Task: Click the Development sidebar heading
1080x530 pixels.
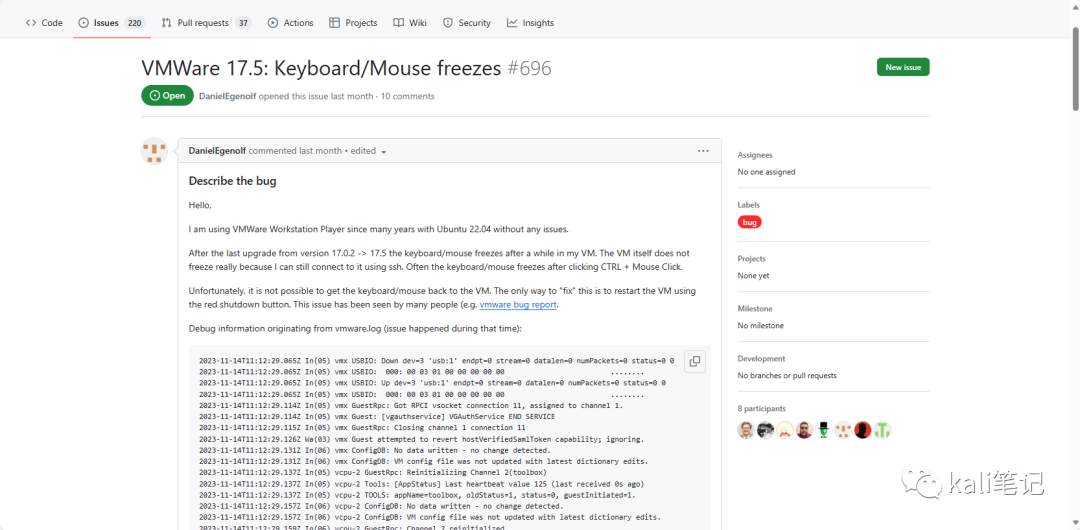Action: coord(761,358)
